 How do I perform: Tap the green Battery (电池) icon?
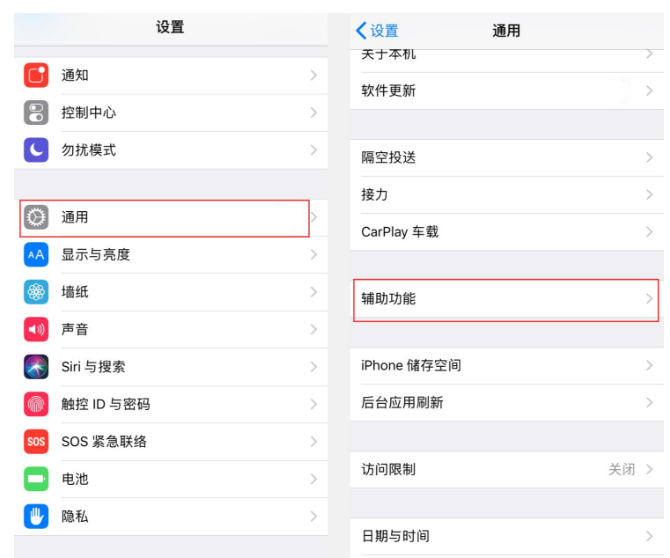click(x=36, y=479)
